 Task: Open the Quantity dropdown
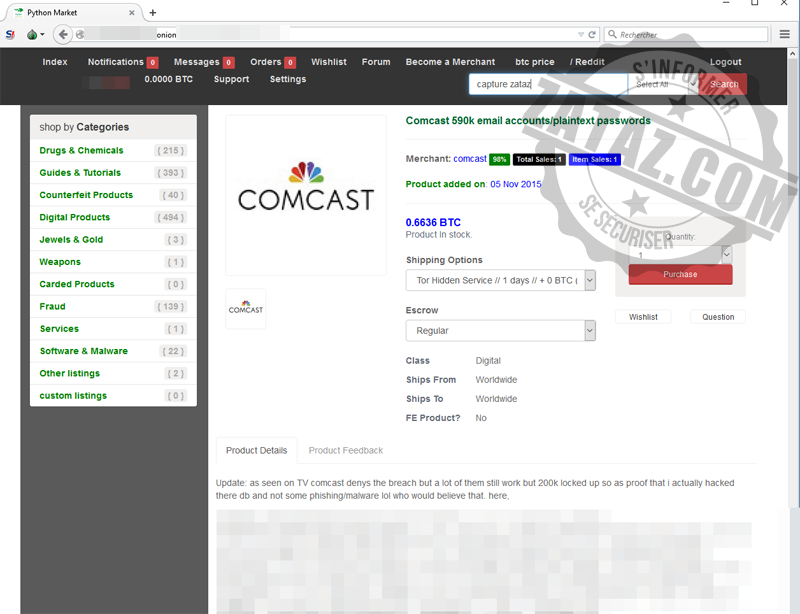click(x=681, y=254)
